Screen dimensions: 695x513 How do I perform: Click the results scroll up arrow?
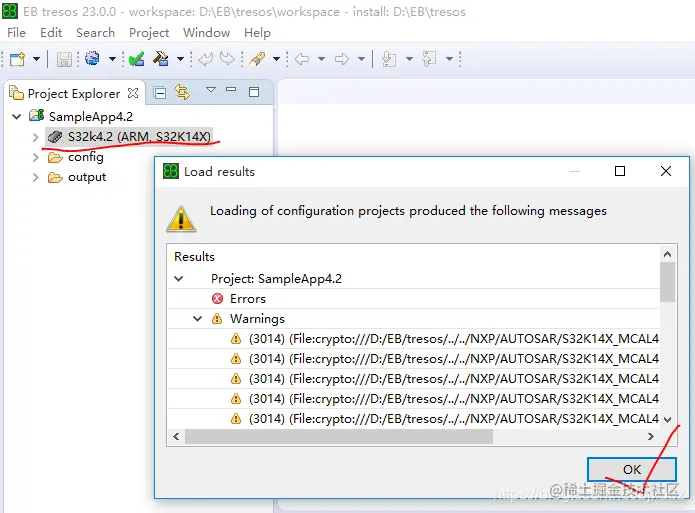point(668,254)
